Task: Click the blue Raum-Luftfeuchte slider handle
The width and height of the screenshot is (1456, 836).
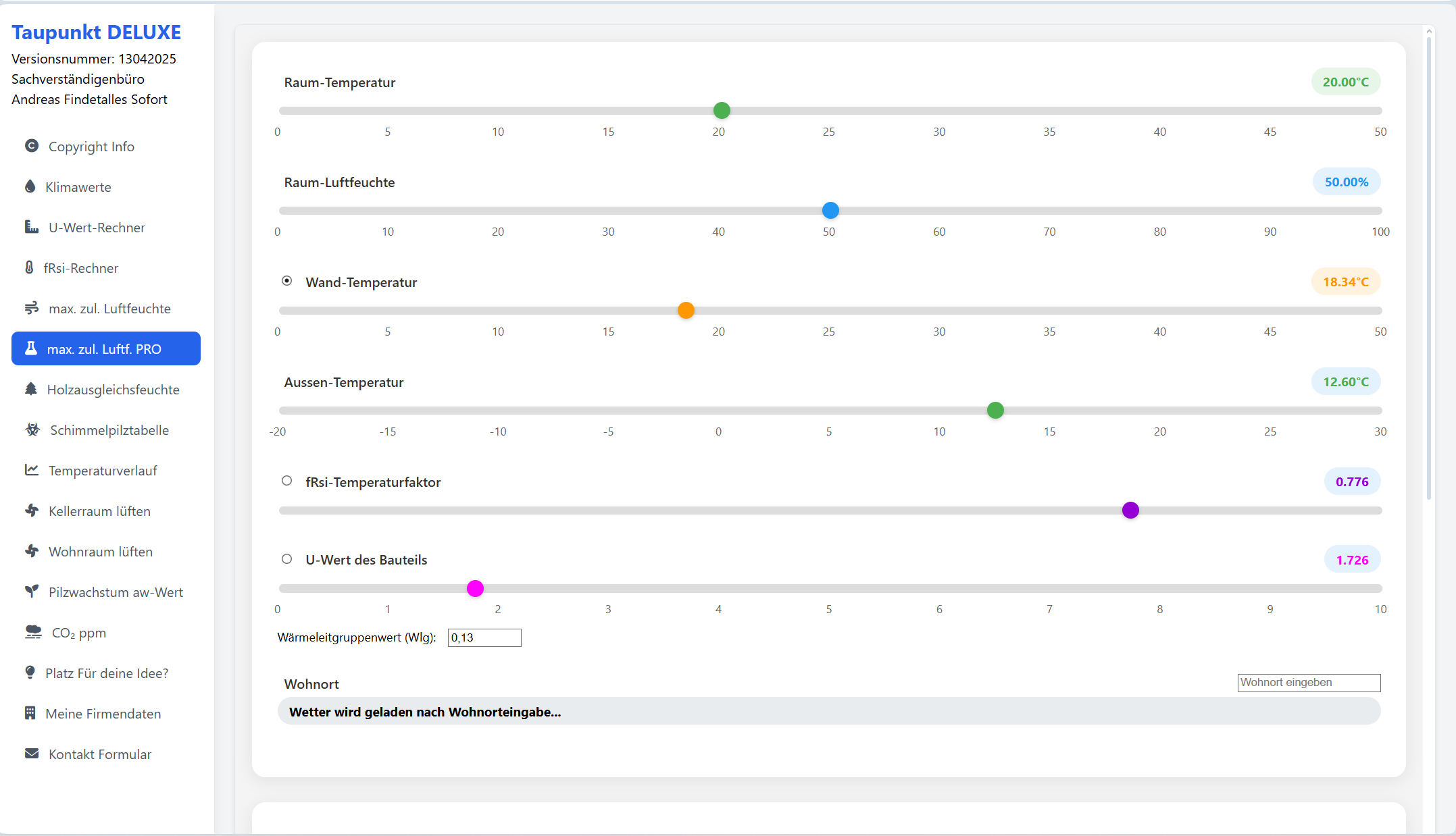Action: 830,210
